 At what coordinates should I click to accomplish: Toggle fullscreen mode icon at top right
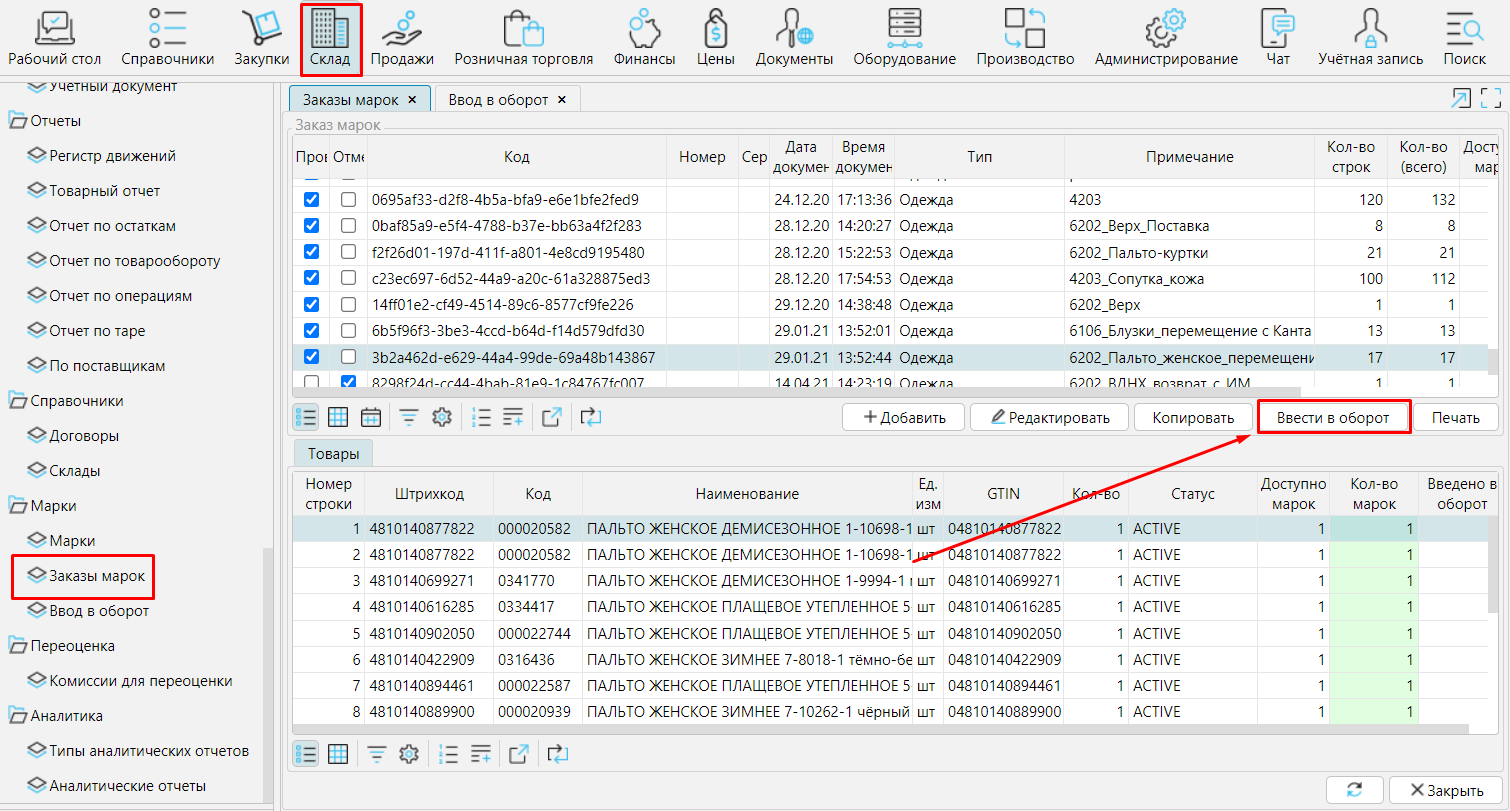click(1491, 98)
